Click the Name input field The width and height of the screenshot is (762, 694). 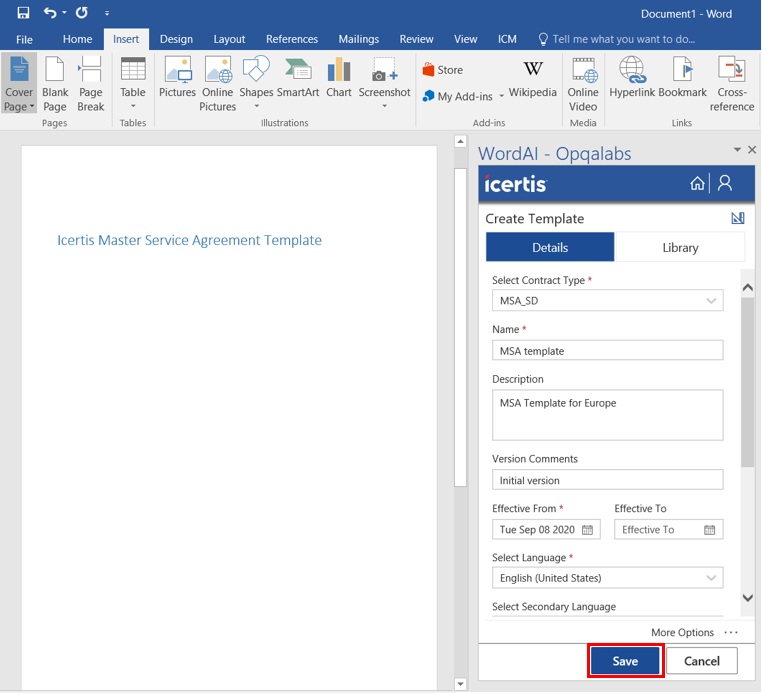pyautogui.click(x=607, y=351)
